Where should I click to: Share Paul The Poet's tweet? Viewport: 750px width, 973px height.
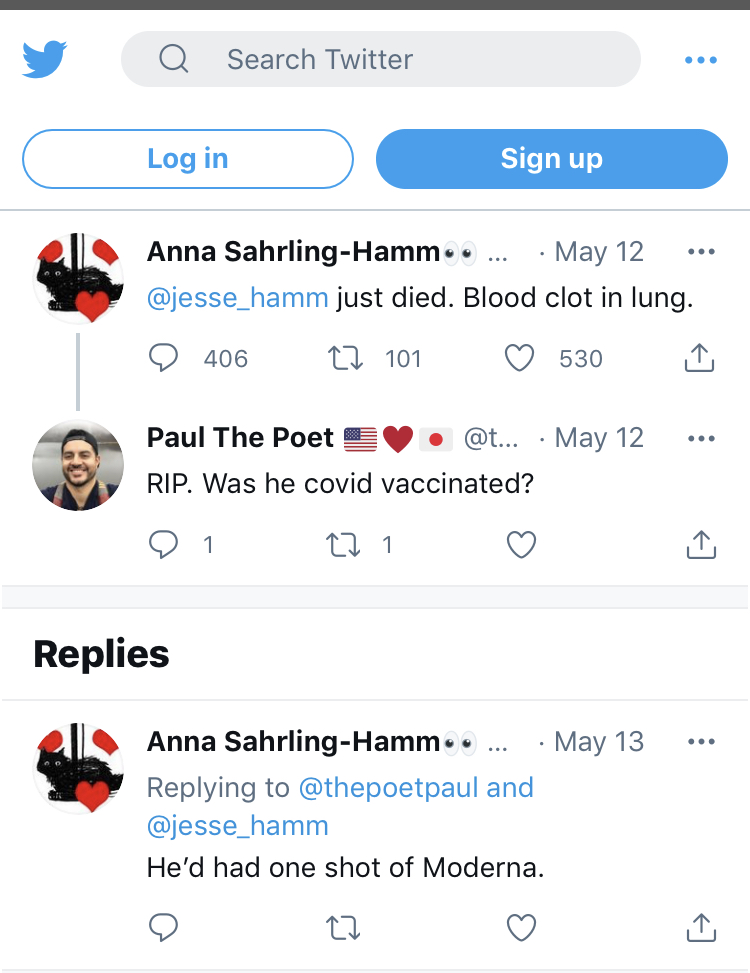coord(700,544)
